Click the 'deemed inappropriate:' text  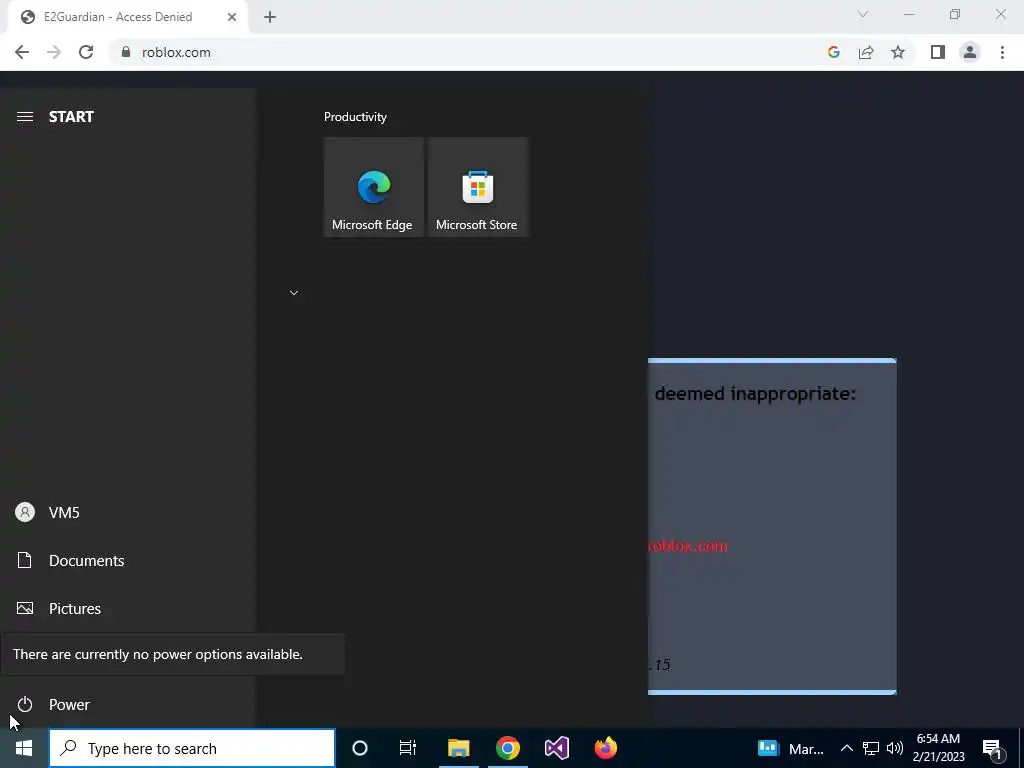click(x=755, y=394)
